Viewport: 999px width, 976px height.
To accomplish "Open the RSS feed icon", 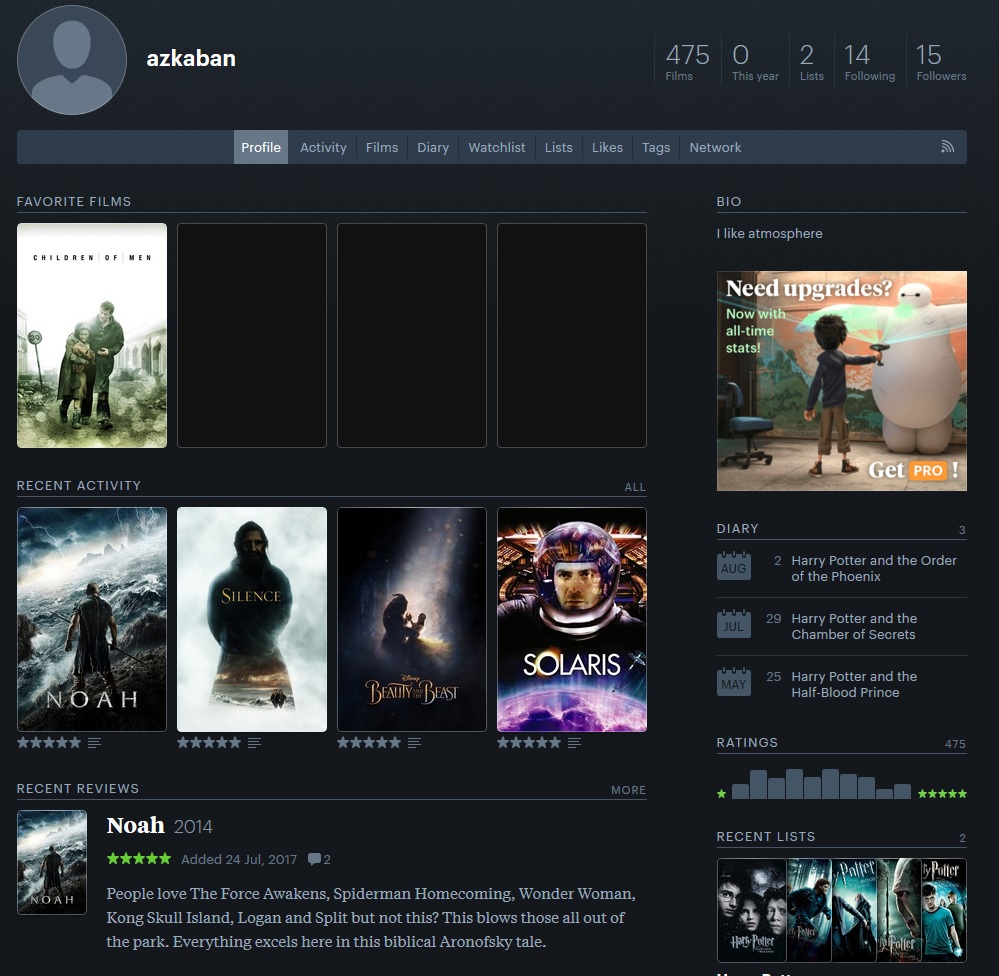I will (x=947, y=147).
